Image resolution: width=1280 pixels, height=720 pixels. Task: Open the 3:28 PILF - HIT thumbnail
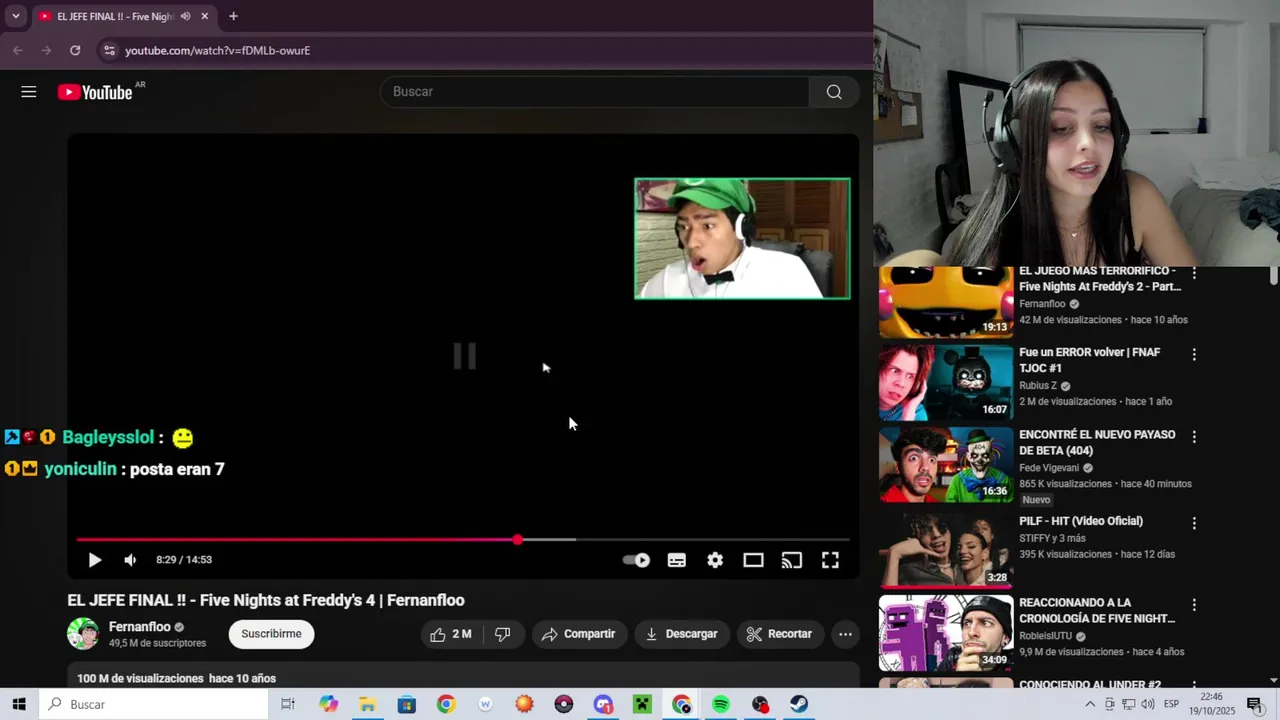tap(946, 549)
